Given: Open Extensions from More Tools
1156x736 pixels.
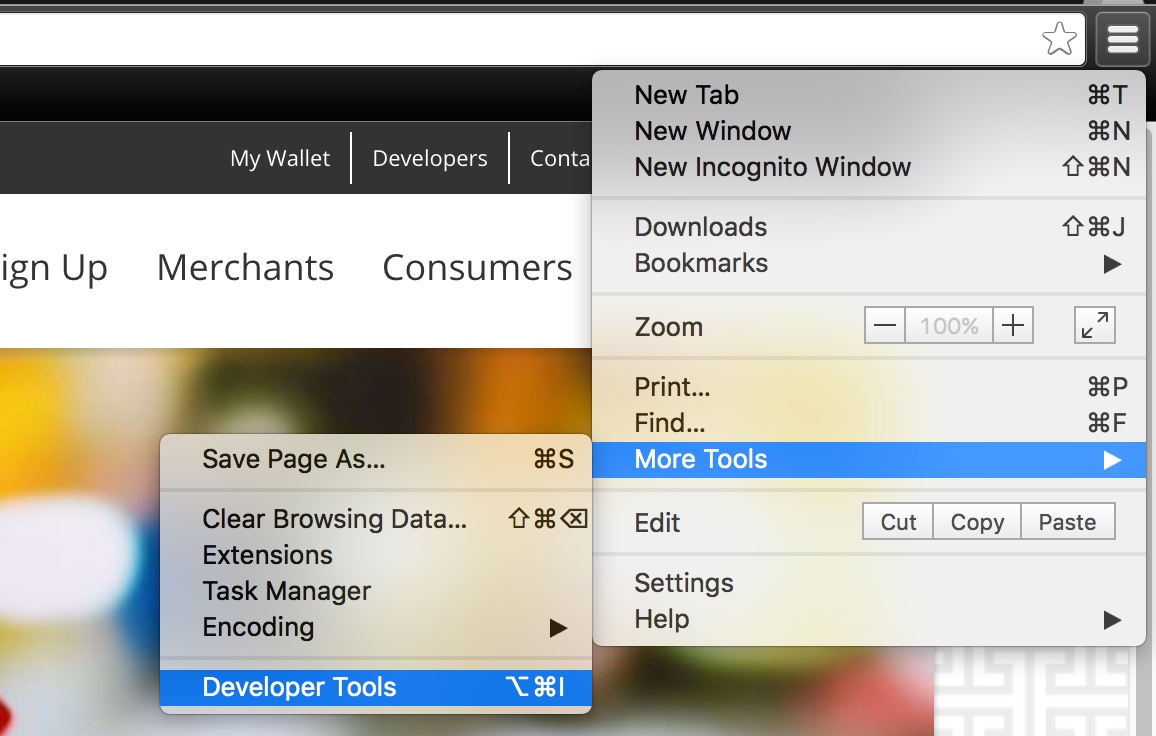Looking at the screenshot, I should (376, 555).
